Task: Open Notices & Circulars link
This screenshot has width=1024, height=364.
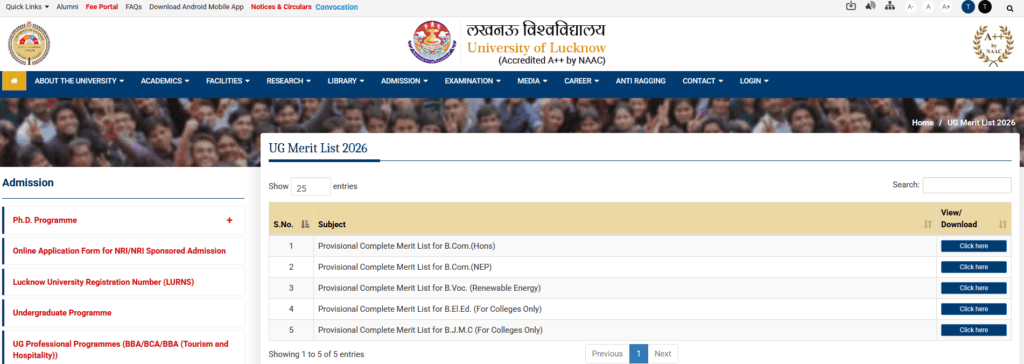Action: pos(281,7)
